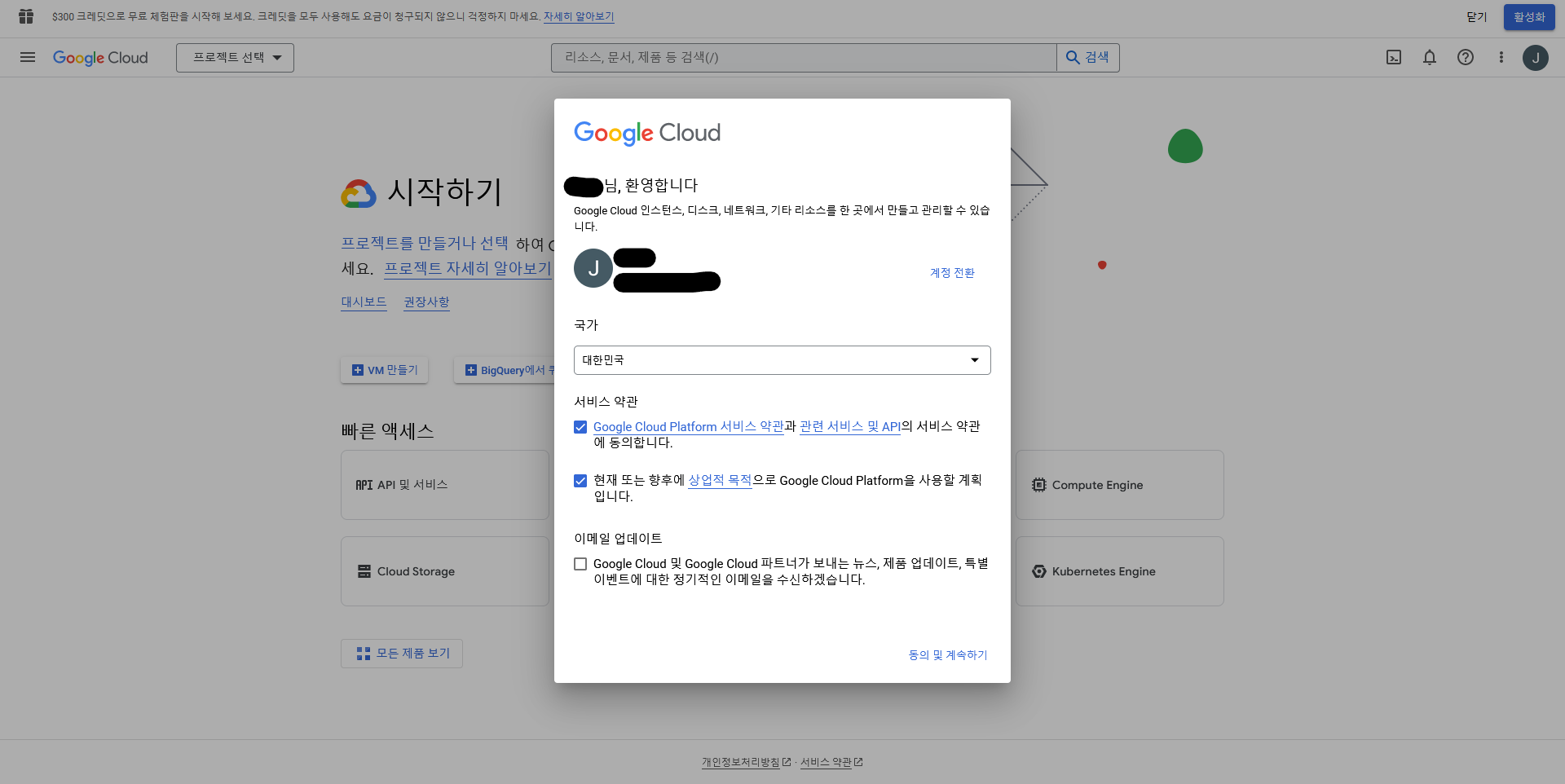1565x784 pixels.
Task: Open the 프로젝트 선택 dropdown
Action: (x=235, y=57)
